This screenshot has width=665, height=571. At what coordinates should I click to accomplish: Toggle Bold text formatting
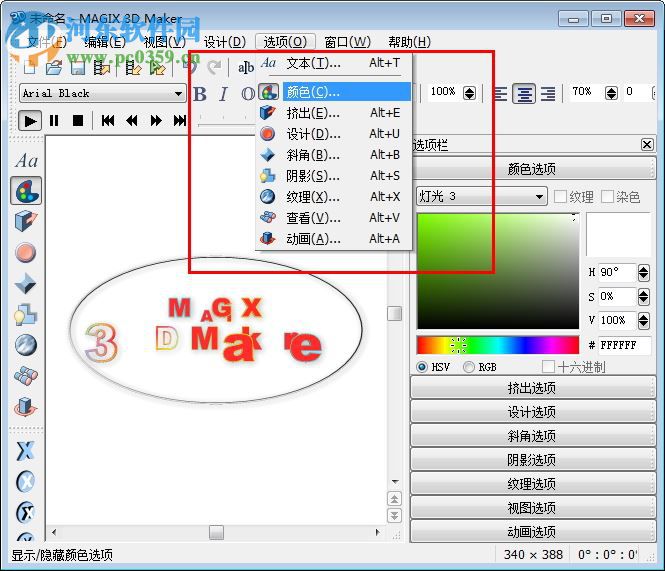[x=200, y=94]
